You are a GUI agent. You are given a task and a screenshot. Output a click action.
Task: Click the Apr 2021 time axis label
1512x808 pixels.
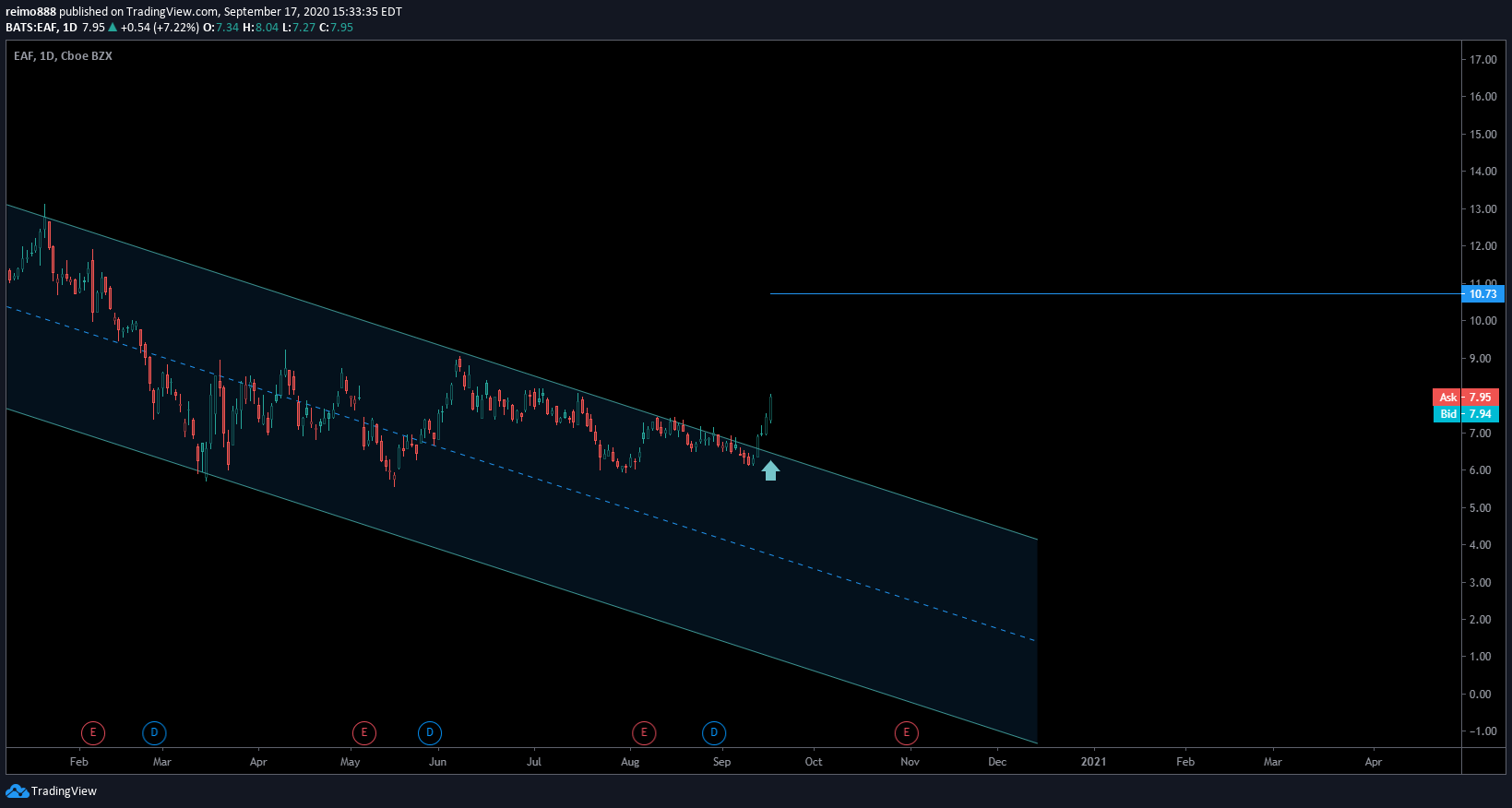point(1374,762)
